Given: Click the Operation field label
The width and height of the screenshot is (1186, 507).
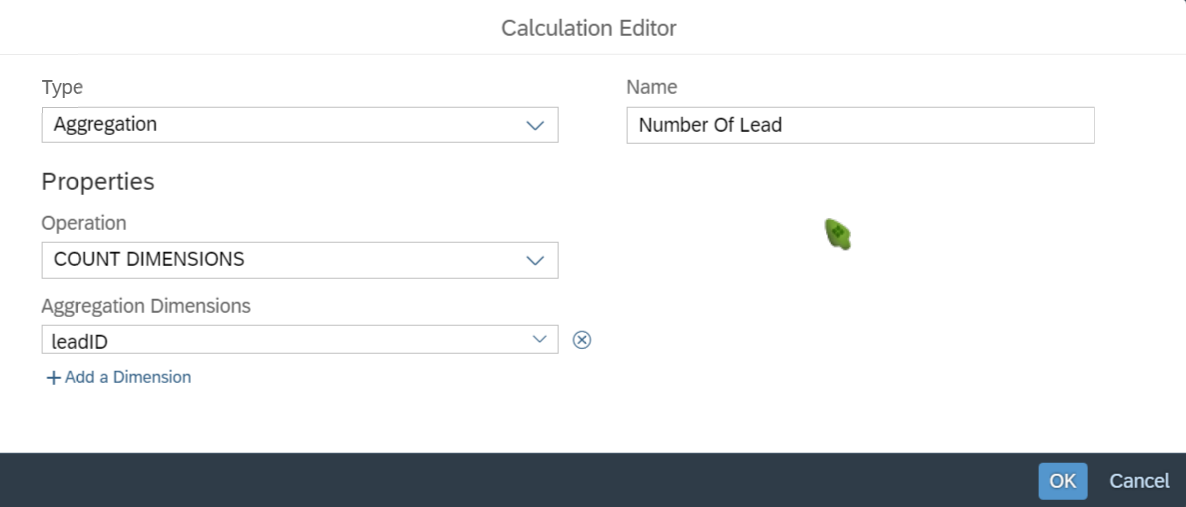Looking at the screenshot, I should pos(84,223).
